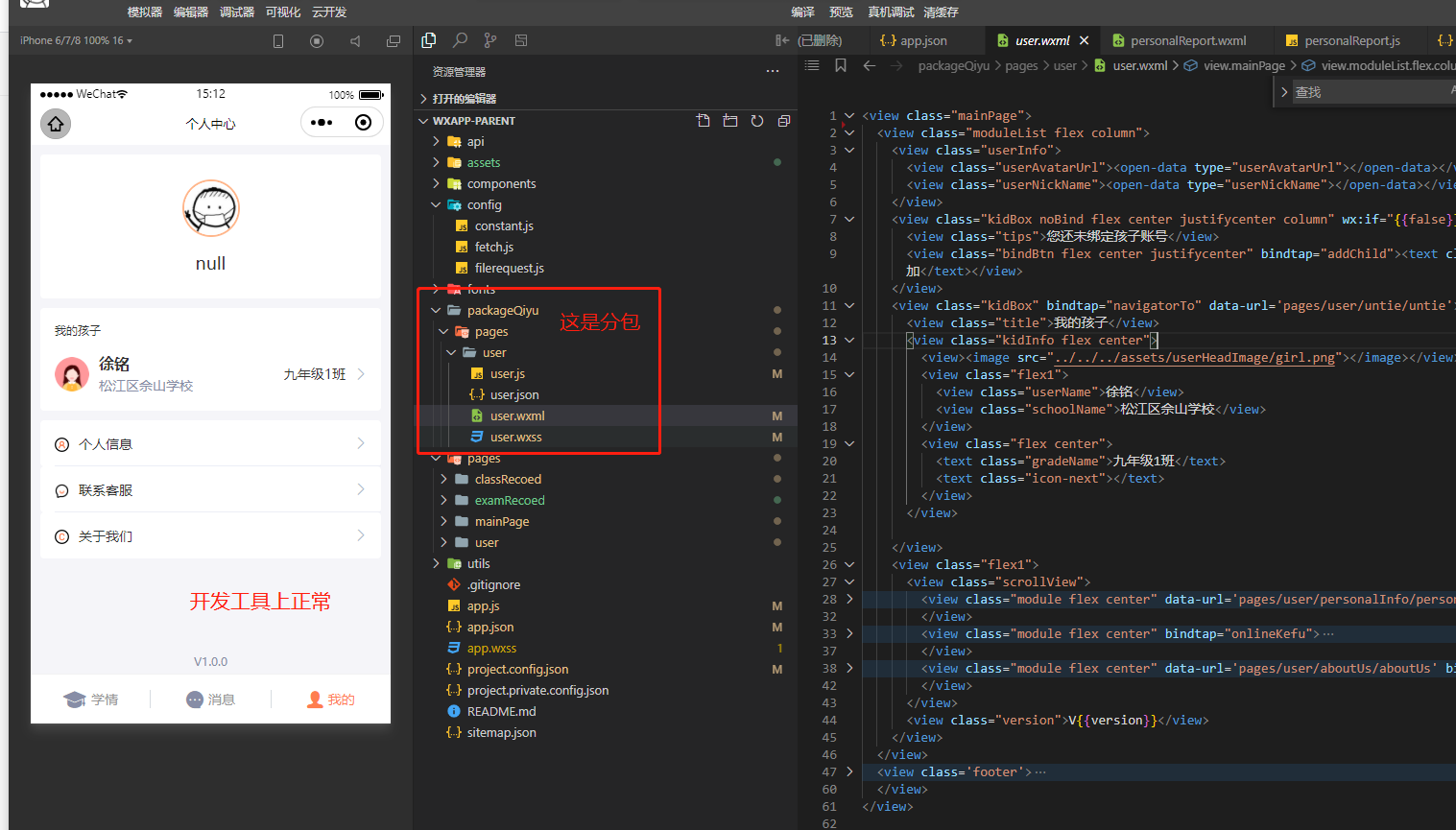Click 编译 in the top toolbar
The image size is (1456, 830).
(803, 12)
